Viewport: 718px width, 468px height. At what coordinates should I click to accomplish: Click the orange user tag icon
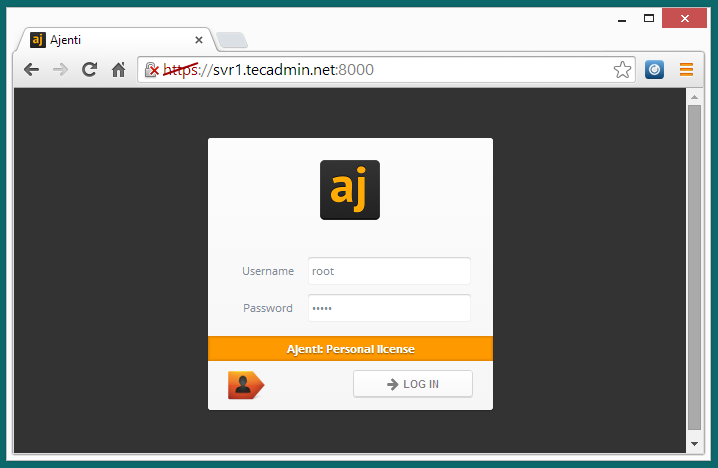[246, 385]
